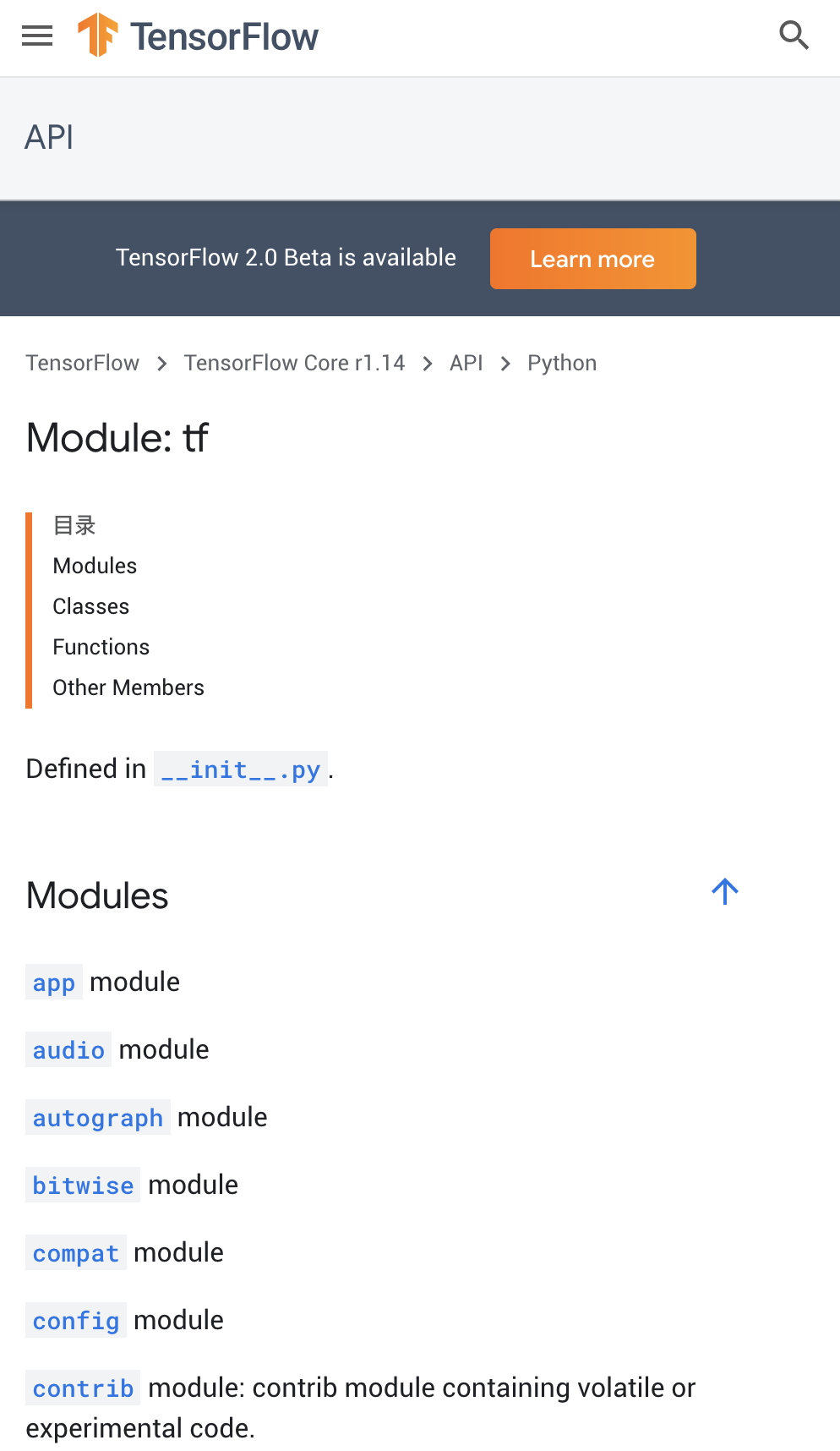Go to TensorFlow breadcrumb link
Screen dimensions: 840x1451
[x=82, y=363]
